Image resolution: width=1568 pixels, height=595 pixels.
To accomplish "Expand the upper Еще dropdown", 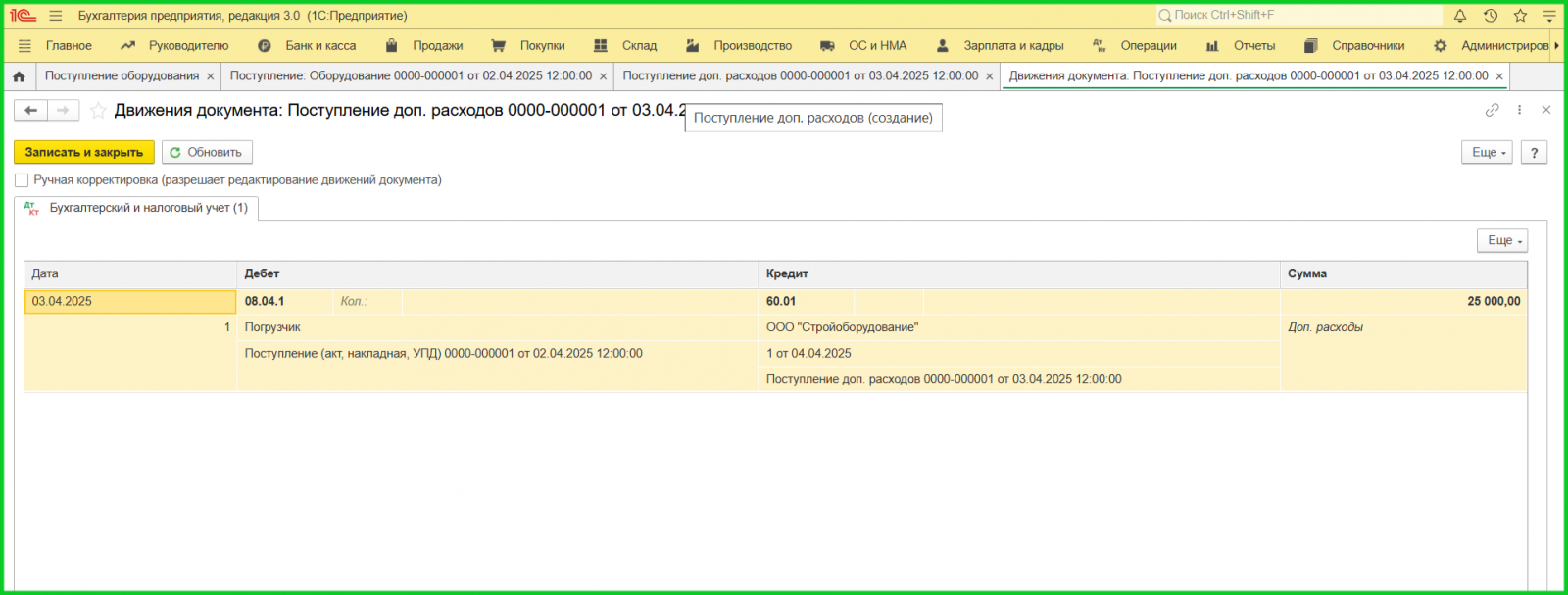I will tap(1487, 153).
